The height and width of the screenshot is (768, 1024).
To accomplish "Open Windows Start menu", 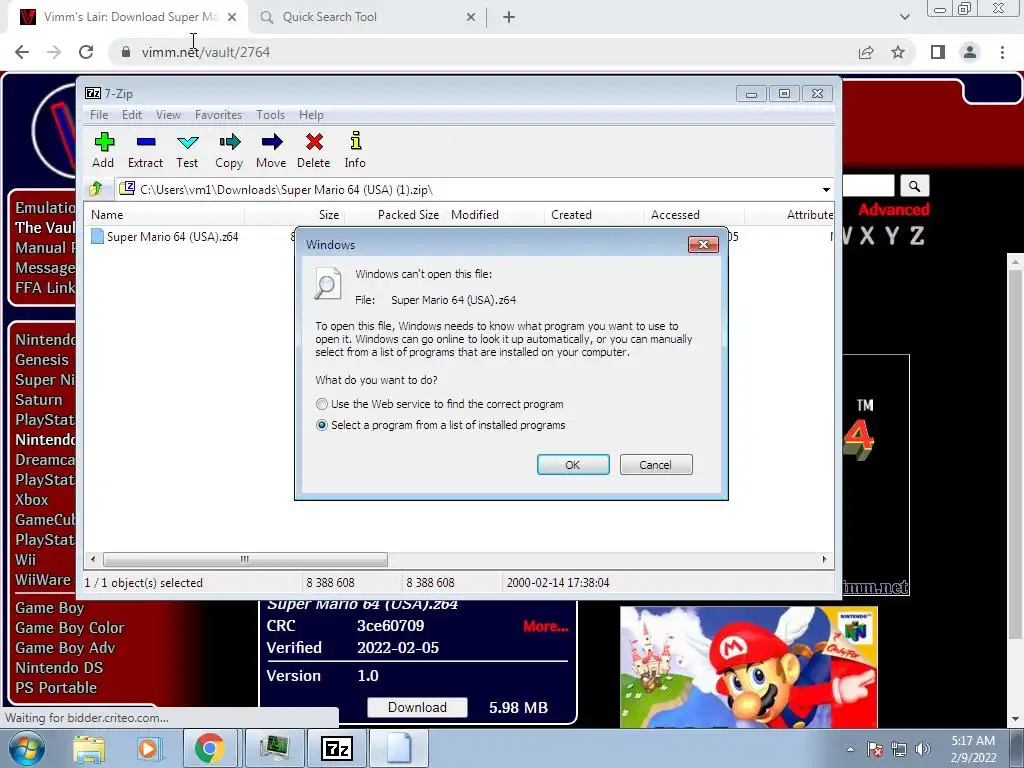I will click(x=27, y=748).
